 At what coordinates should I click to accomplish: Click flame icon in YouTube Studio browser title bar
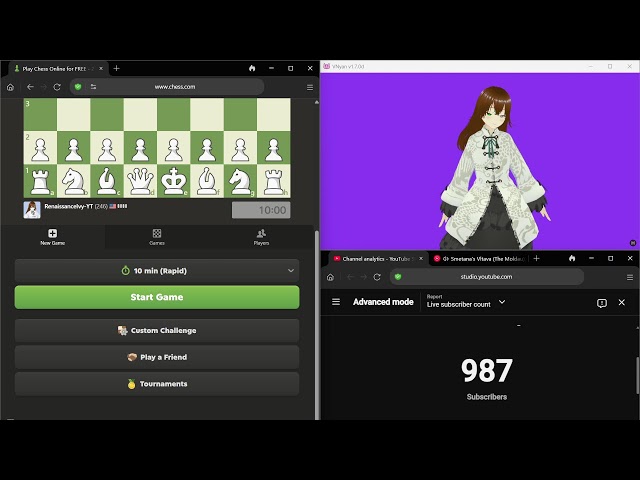pyautogui.click(x=572, y=258)
